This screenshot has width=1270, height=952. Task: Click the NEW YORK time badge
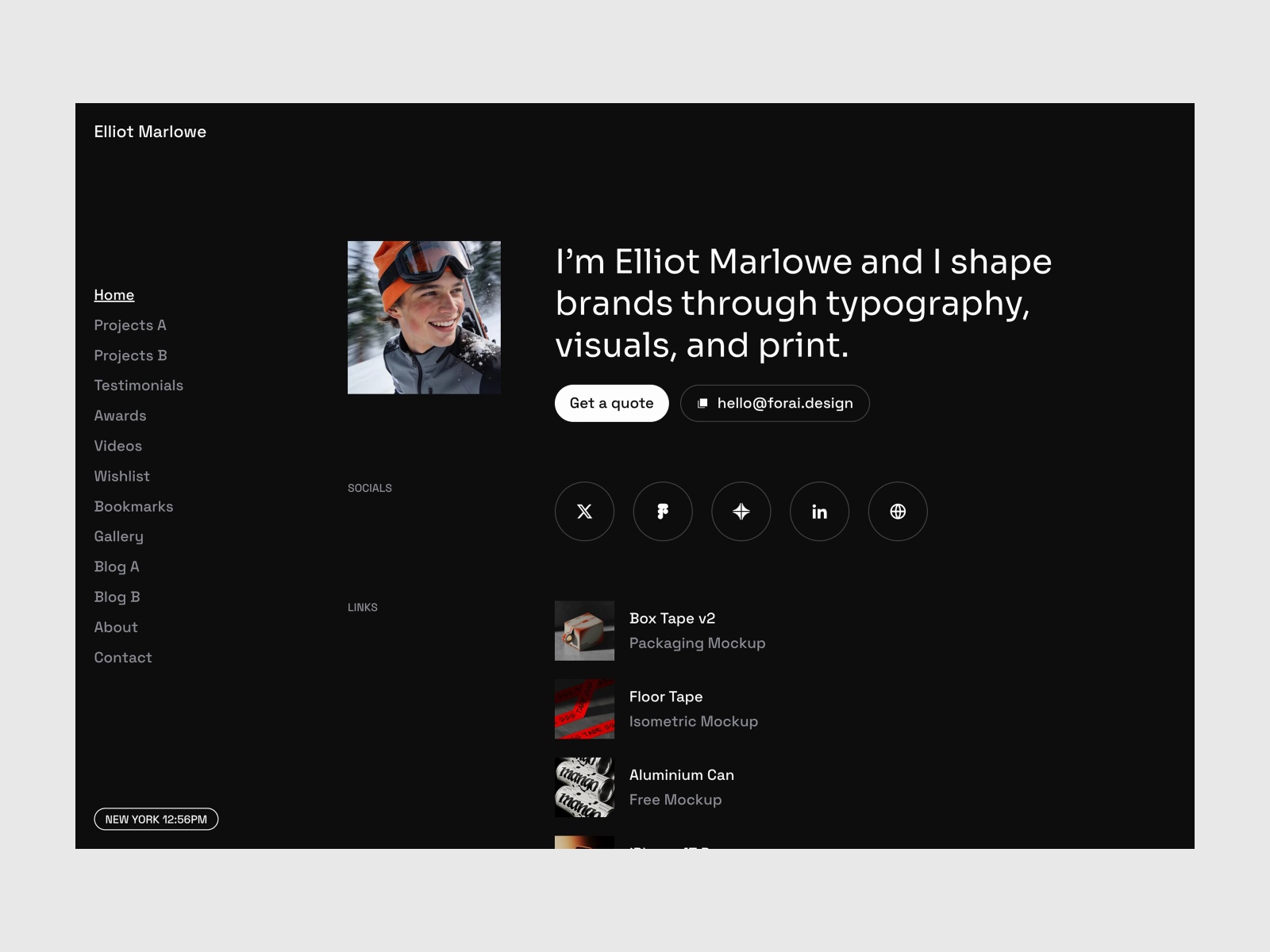point(156,819)
